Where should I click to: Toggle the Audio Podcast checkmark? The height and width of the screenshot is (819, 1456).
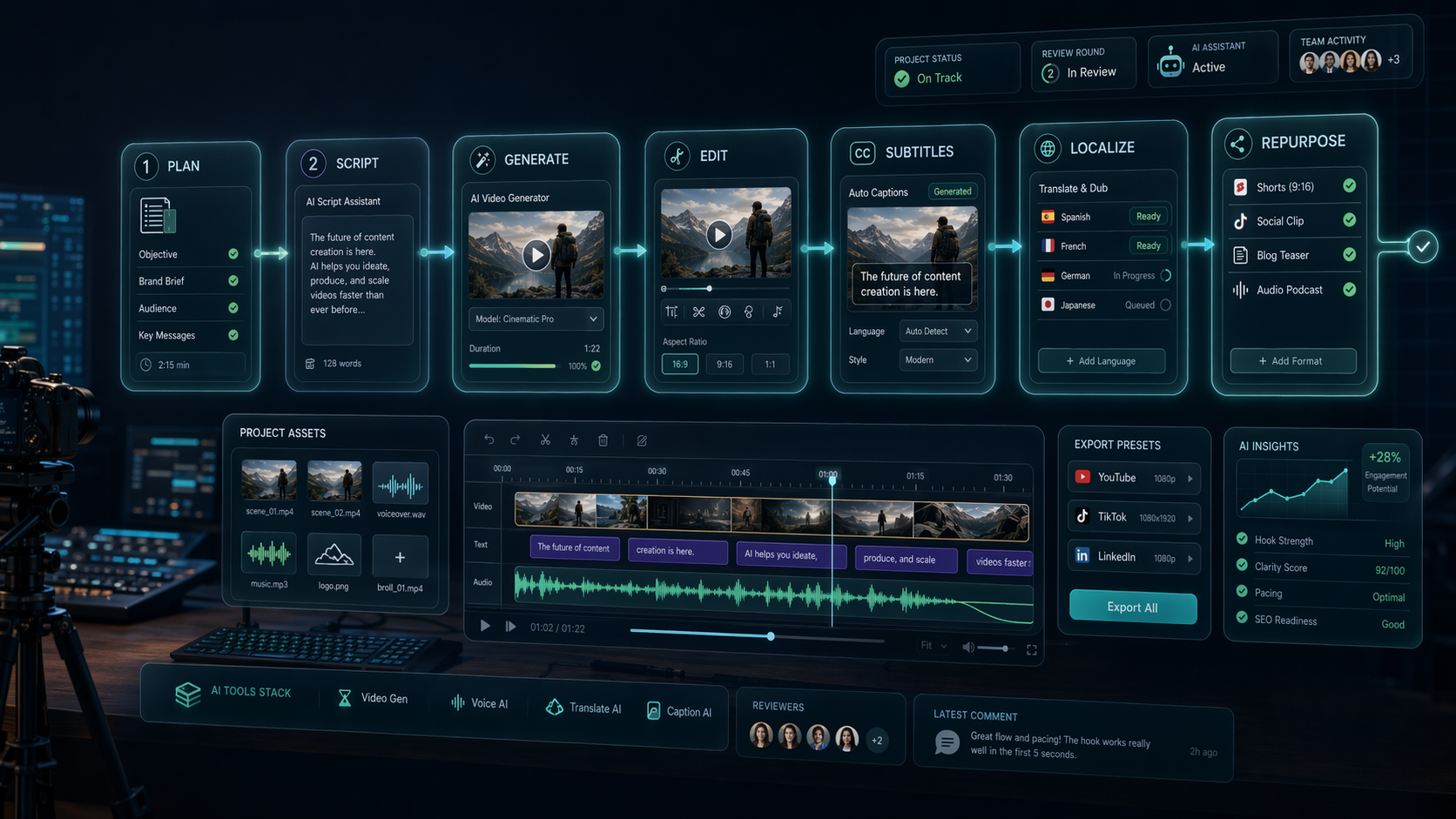[x=1349, y=289]
